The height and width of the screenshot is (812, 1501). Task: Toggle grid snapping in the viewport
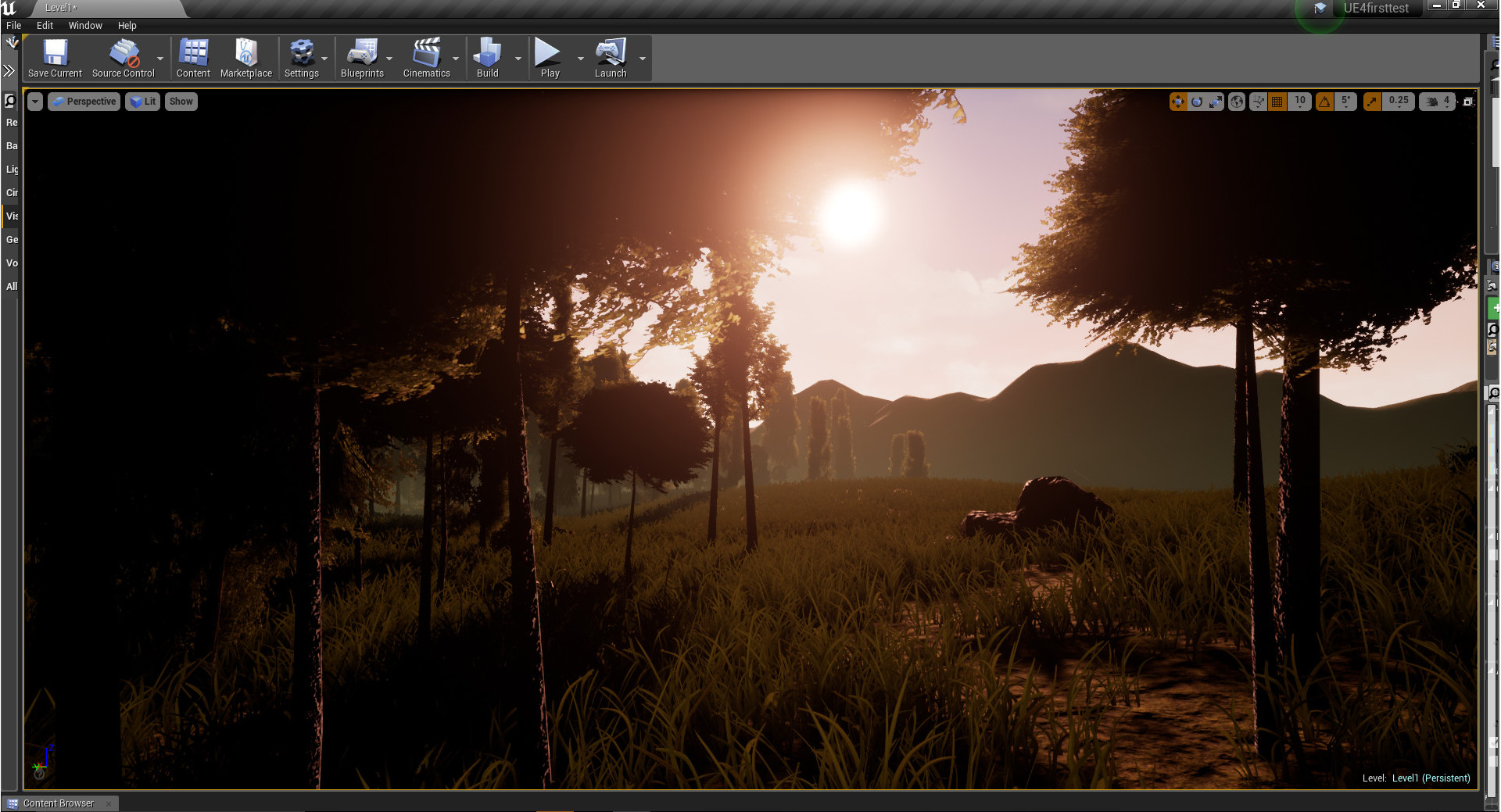pos(1277,102)
